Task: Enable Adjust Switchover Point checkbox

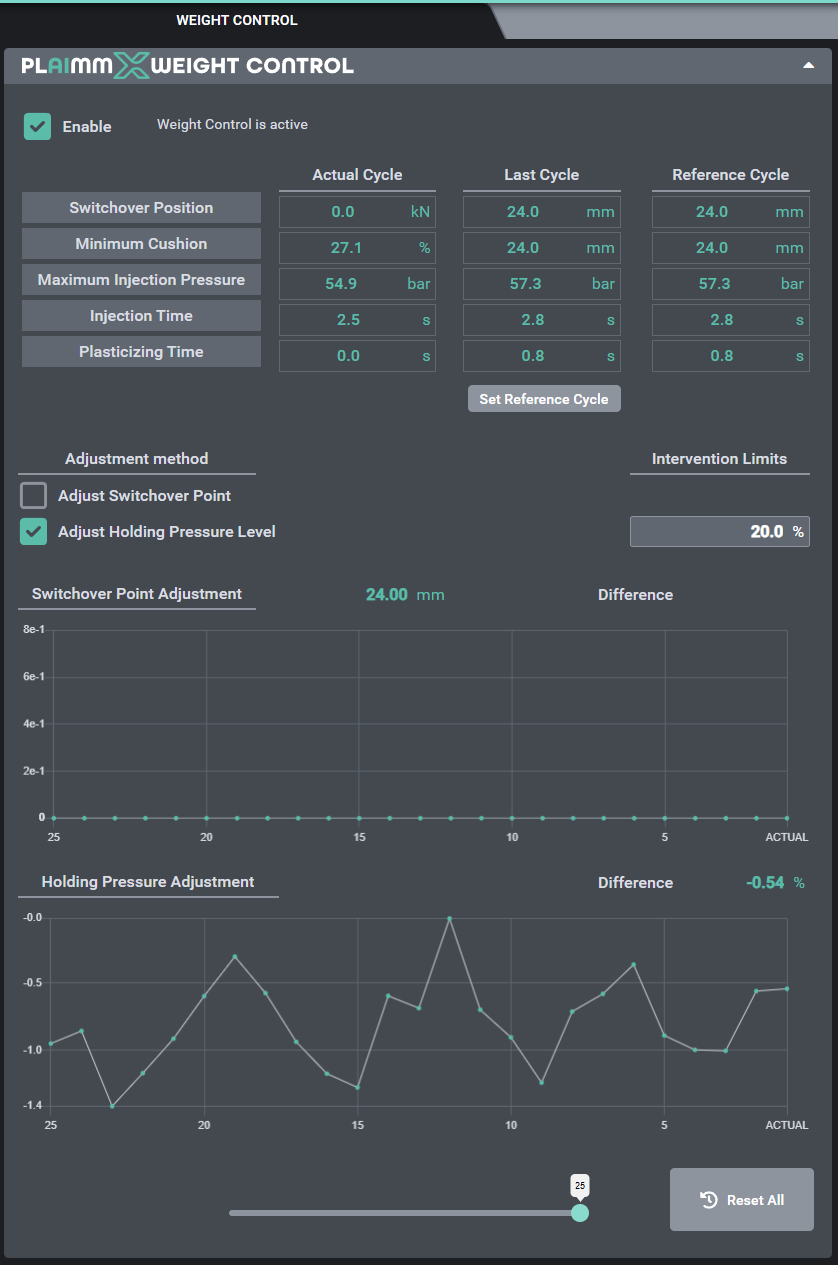Action: (x=34, y=496)
